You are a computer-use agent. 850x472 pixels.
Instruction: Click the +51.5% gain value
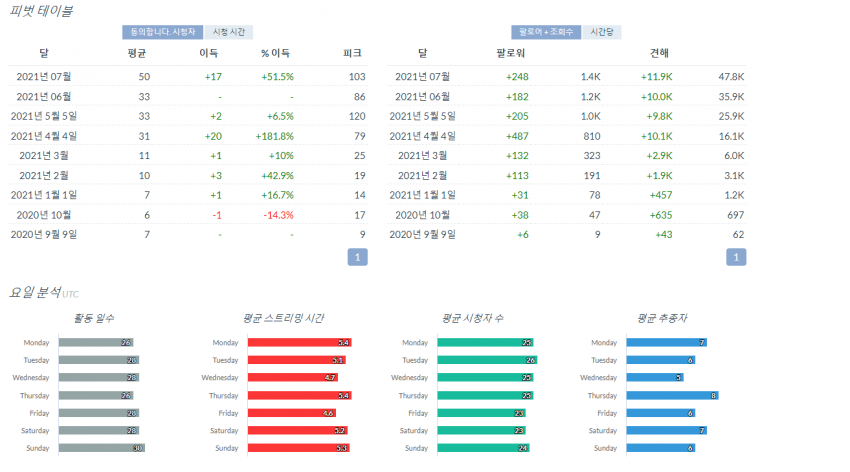[278, 77]
